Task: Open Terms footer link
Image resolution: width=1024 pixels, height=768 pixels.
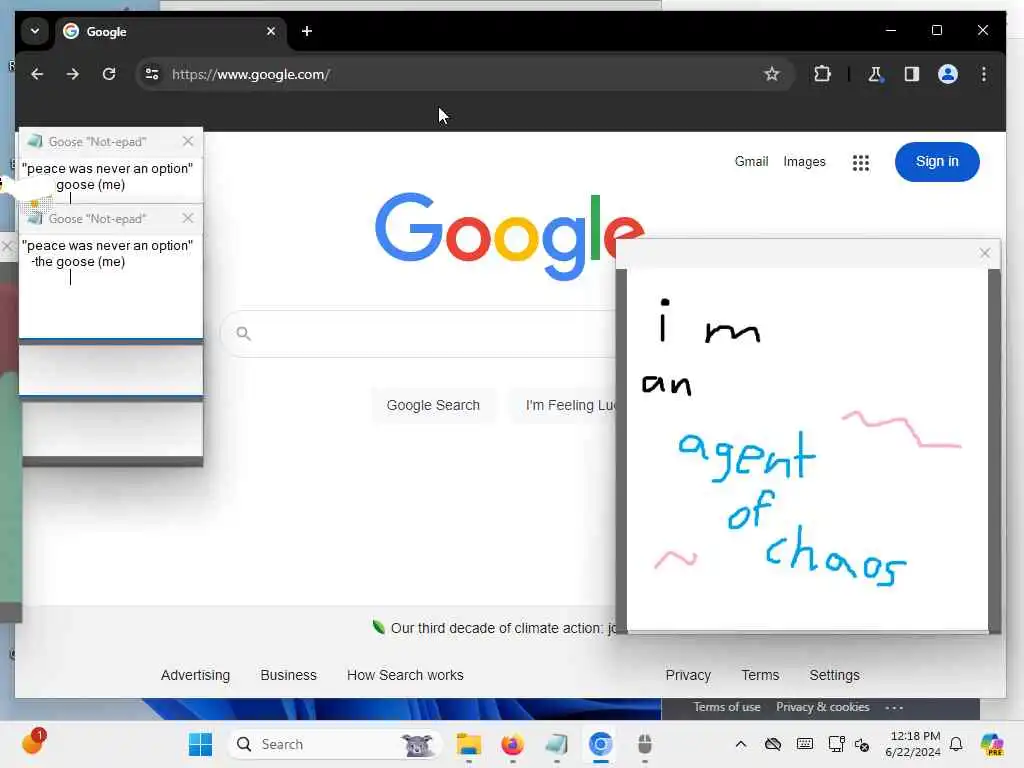Action: [x=760, y=675]
